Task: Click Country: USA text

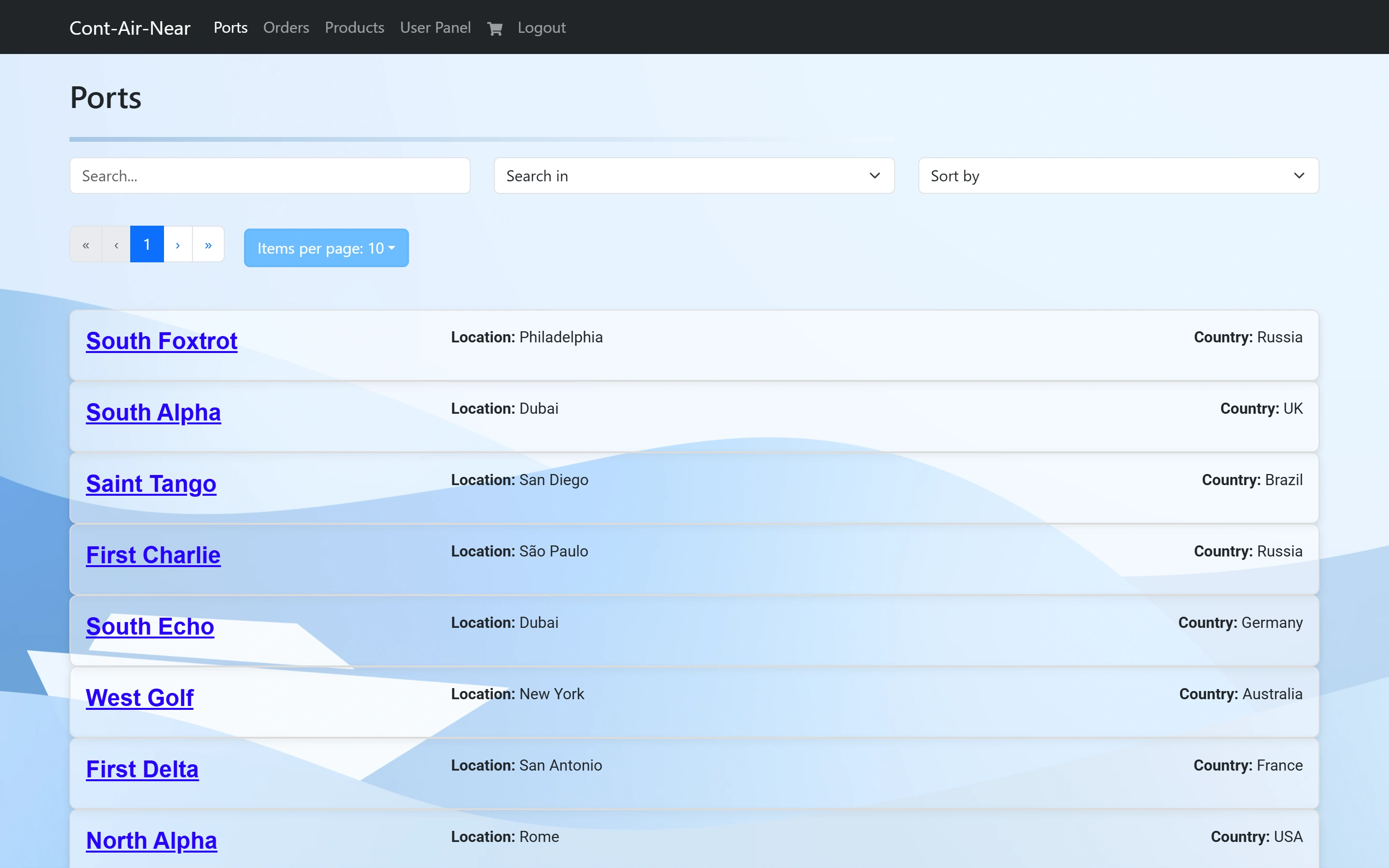Action: tap(1256, 837)
